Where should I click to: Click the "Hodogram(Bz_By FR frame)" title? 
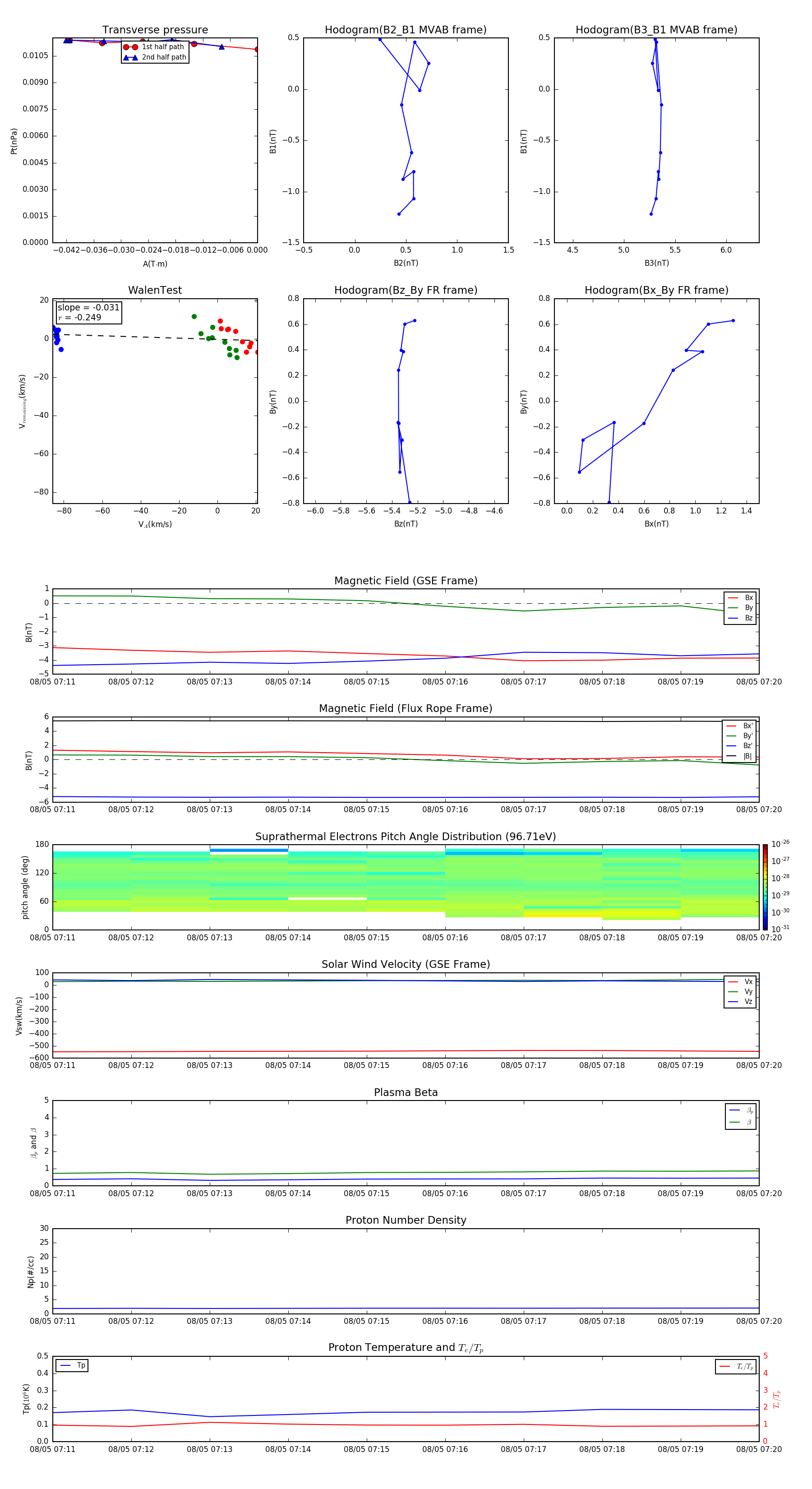click(x=406, y=290)
